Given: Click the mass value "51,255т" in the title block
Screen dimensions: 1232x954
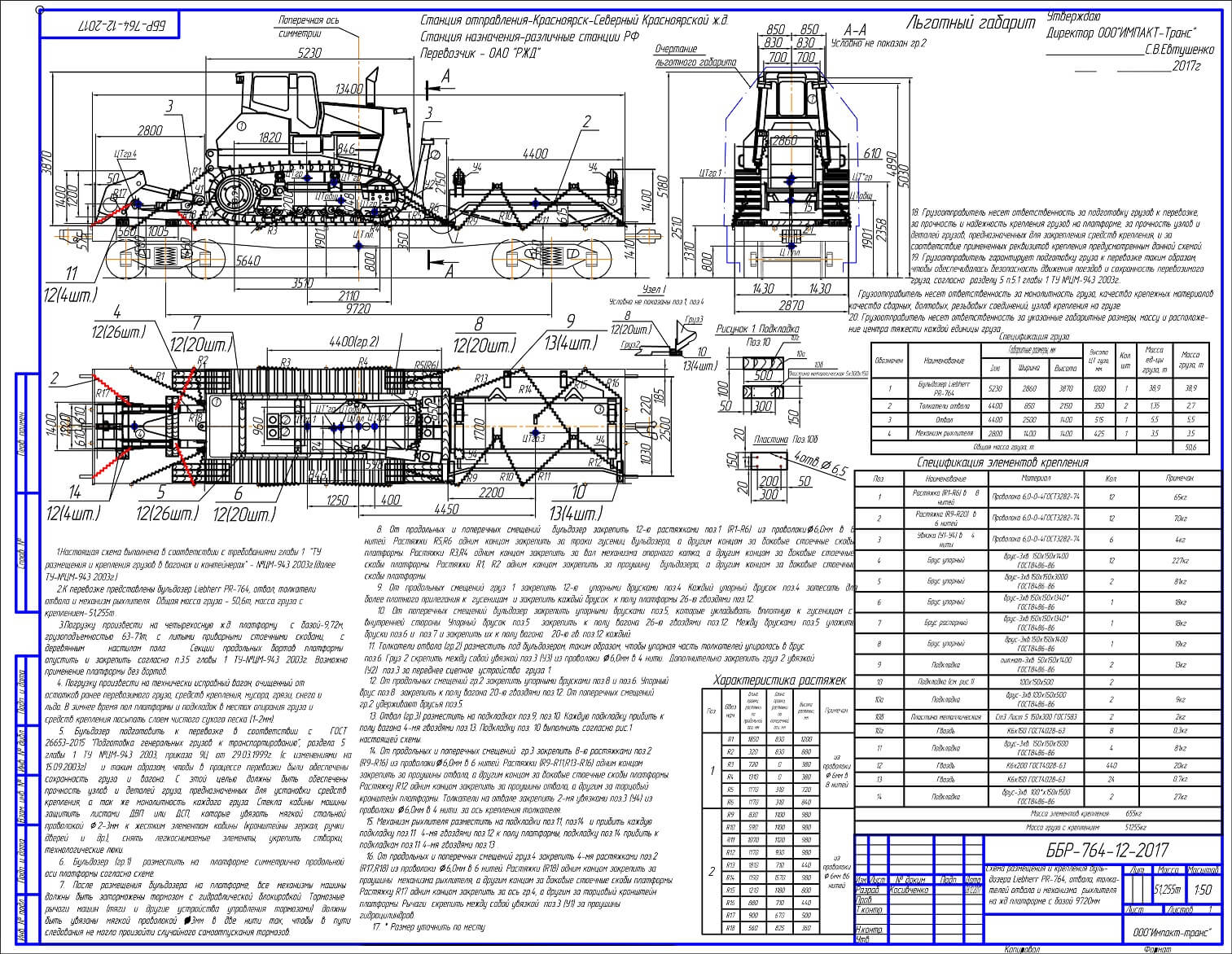Looking at the screenshot, I should pyautogui.click(x=1167, y=890).
